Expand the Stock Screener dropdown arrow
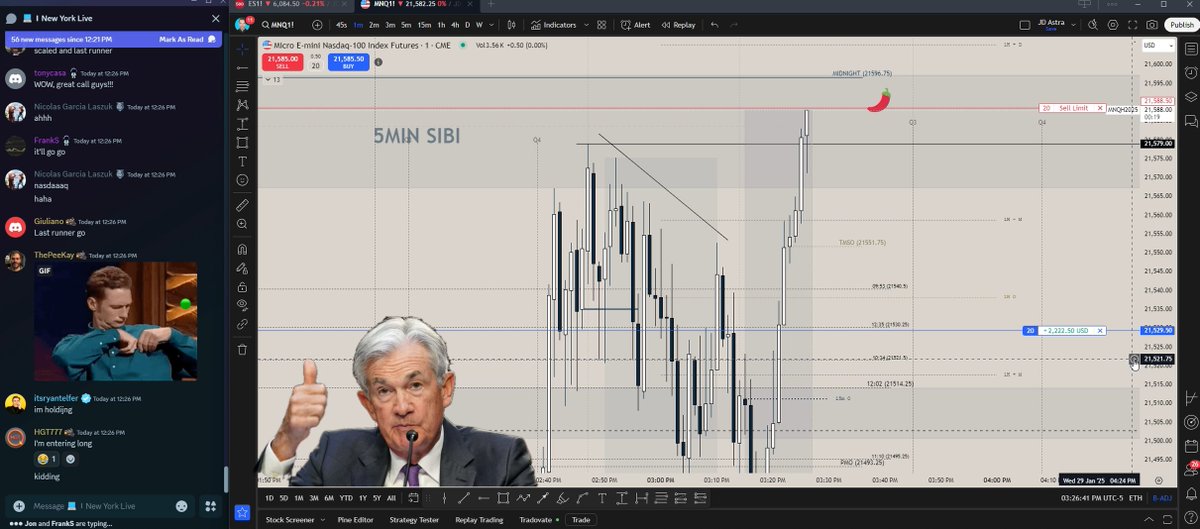This screenshot has height=529, width=1200. [321, 520]
